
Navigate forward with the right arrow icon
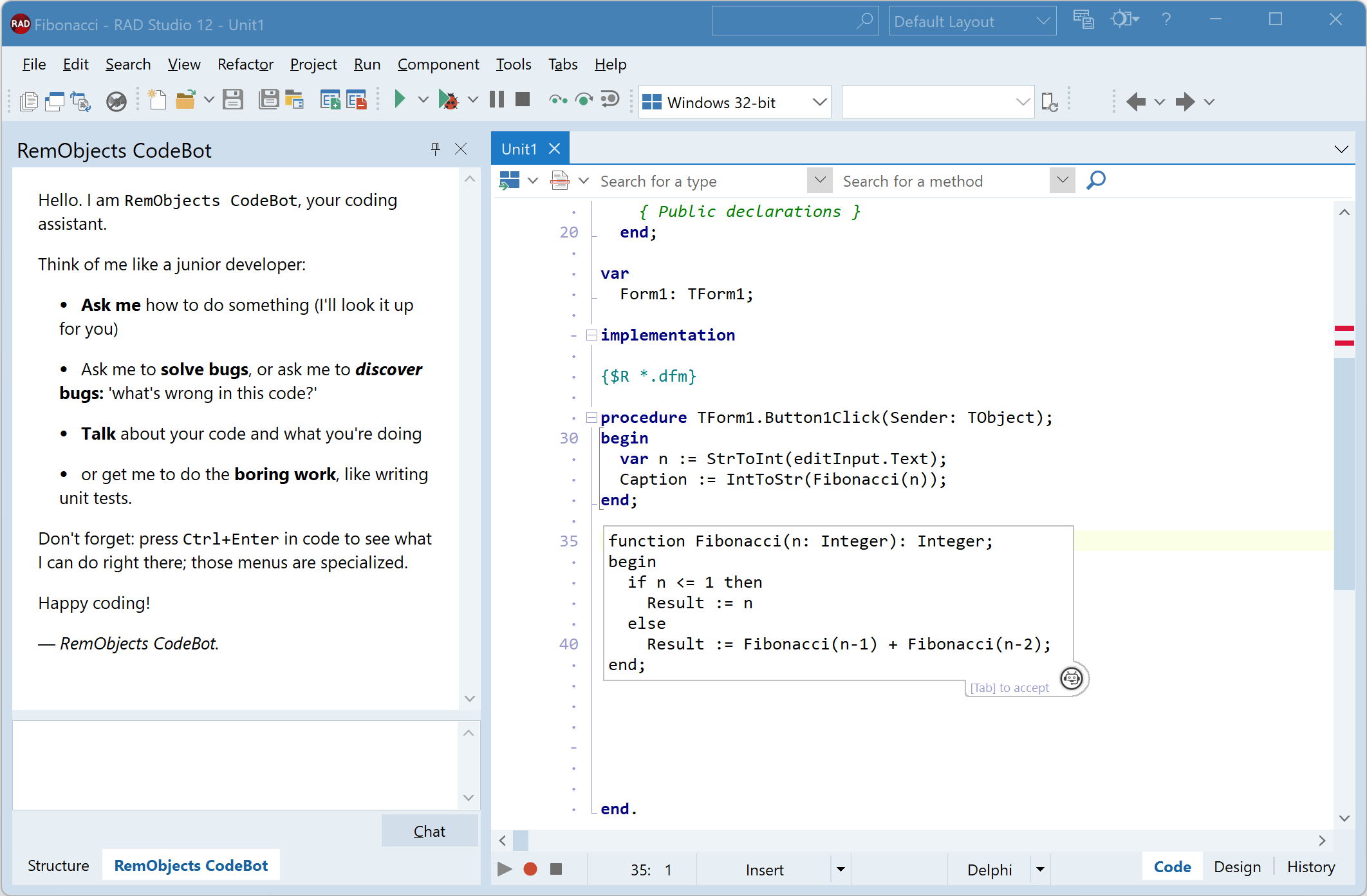click(x=1185, y=102)
